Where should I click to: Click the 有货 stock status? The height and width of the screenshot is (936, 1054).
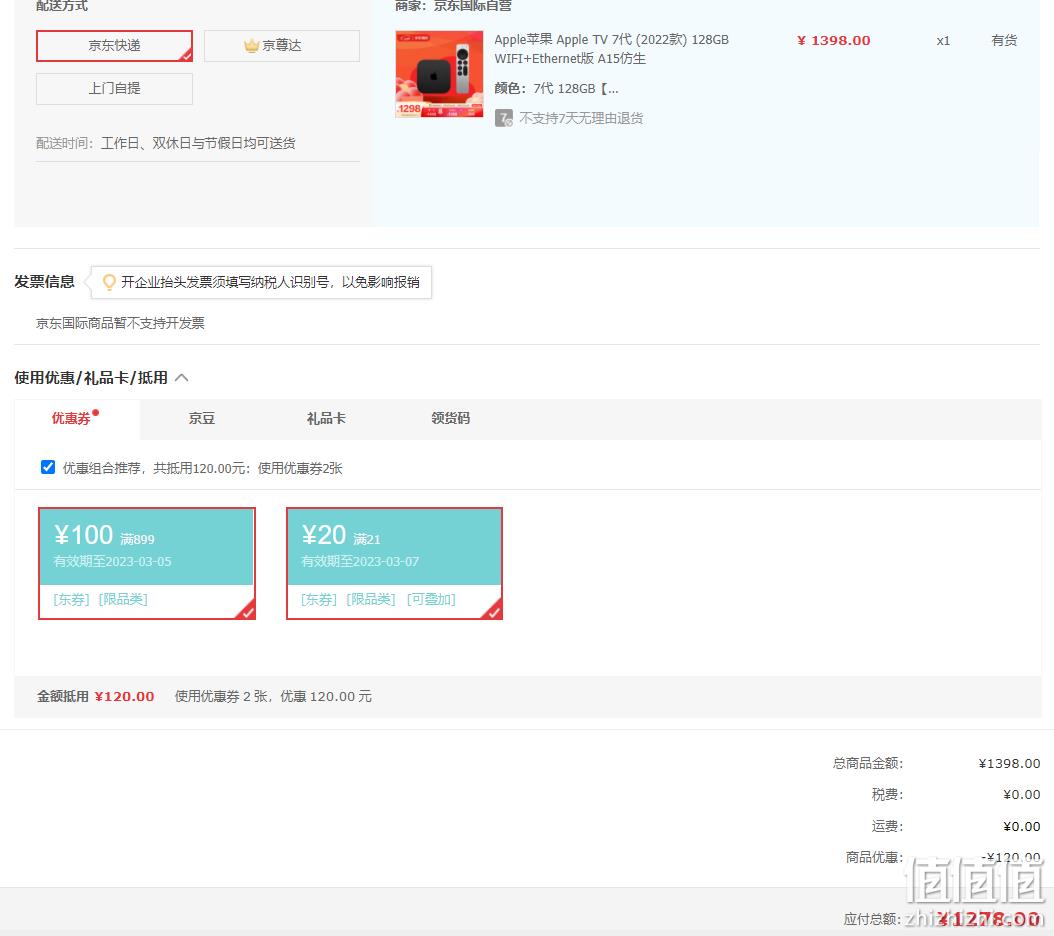coord(1004,40)
